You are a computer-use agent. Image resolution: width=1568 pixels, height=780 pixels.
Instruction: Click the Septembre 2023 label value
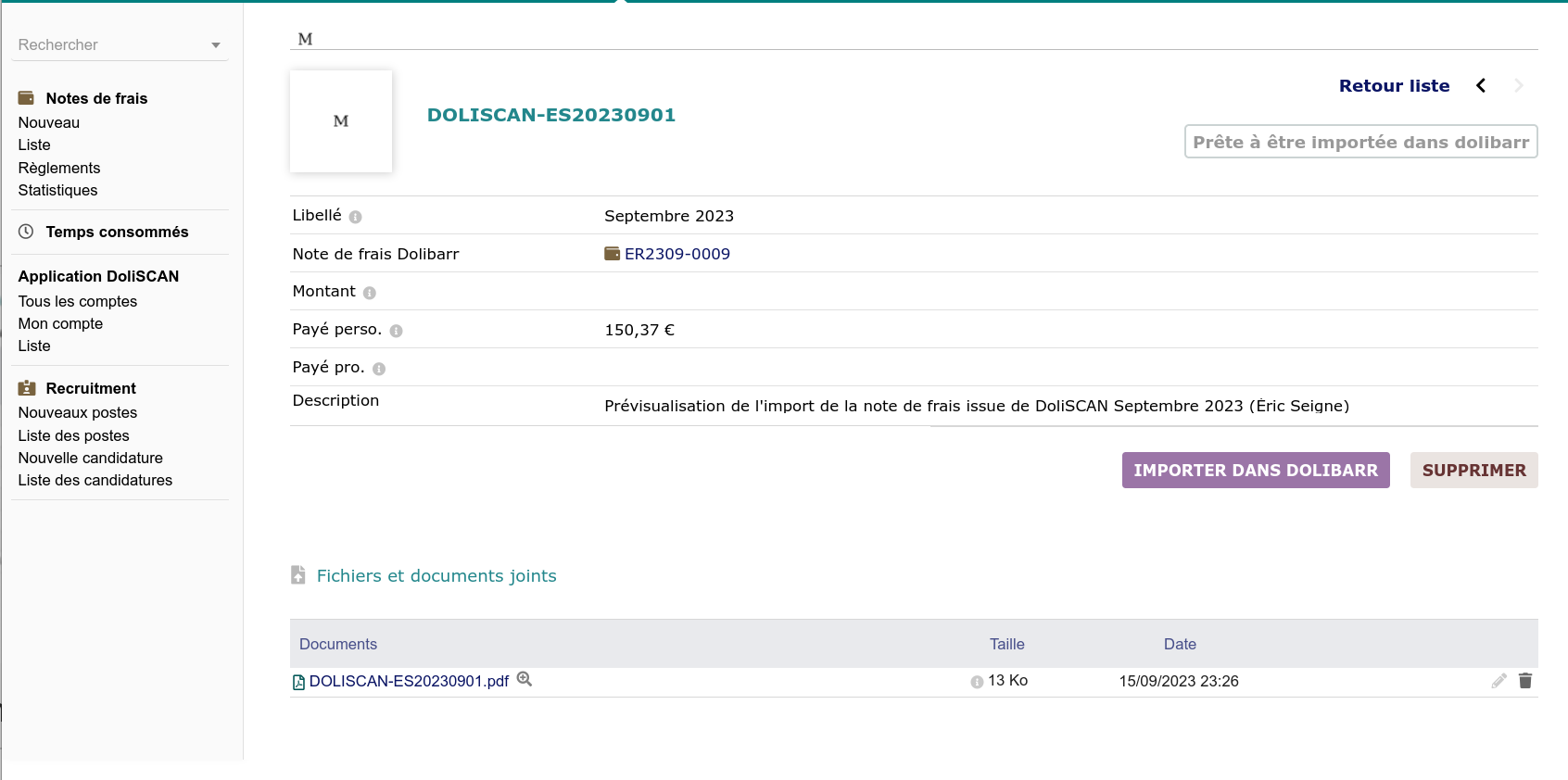[x=669, y=216]
